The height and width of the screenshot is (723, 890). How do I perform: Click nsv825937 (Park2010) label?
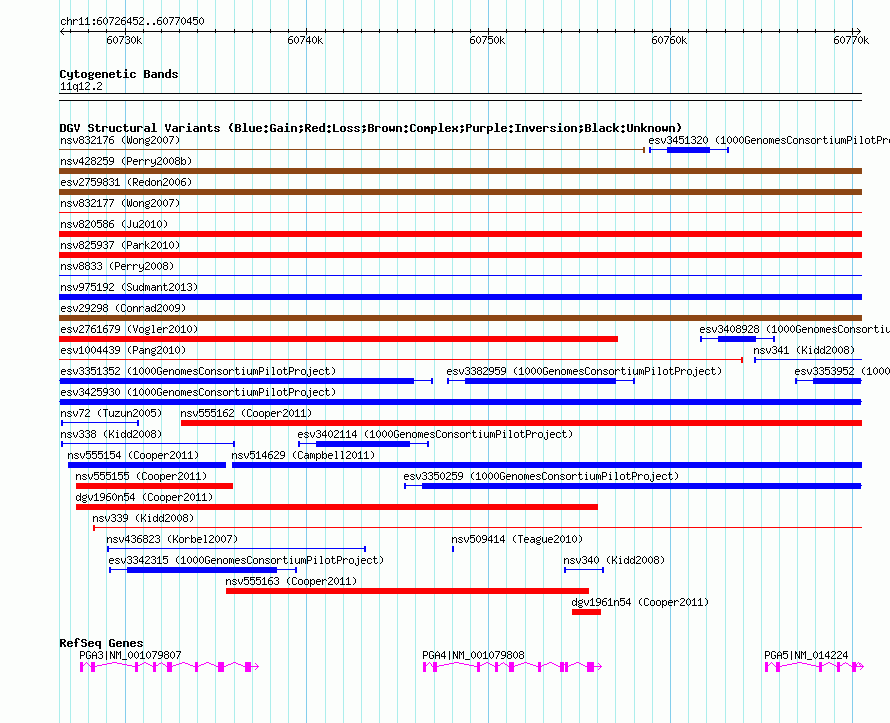pyautogui.click(x=120, y=245)
